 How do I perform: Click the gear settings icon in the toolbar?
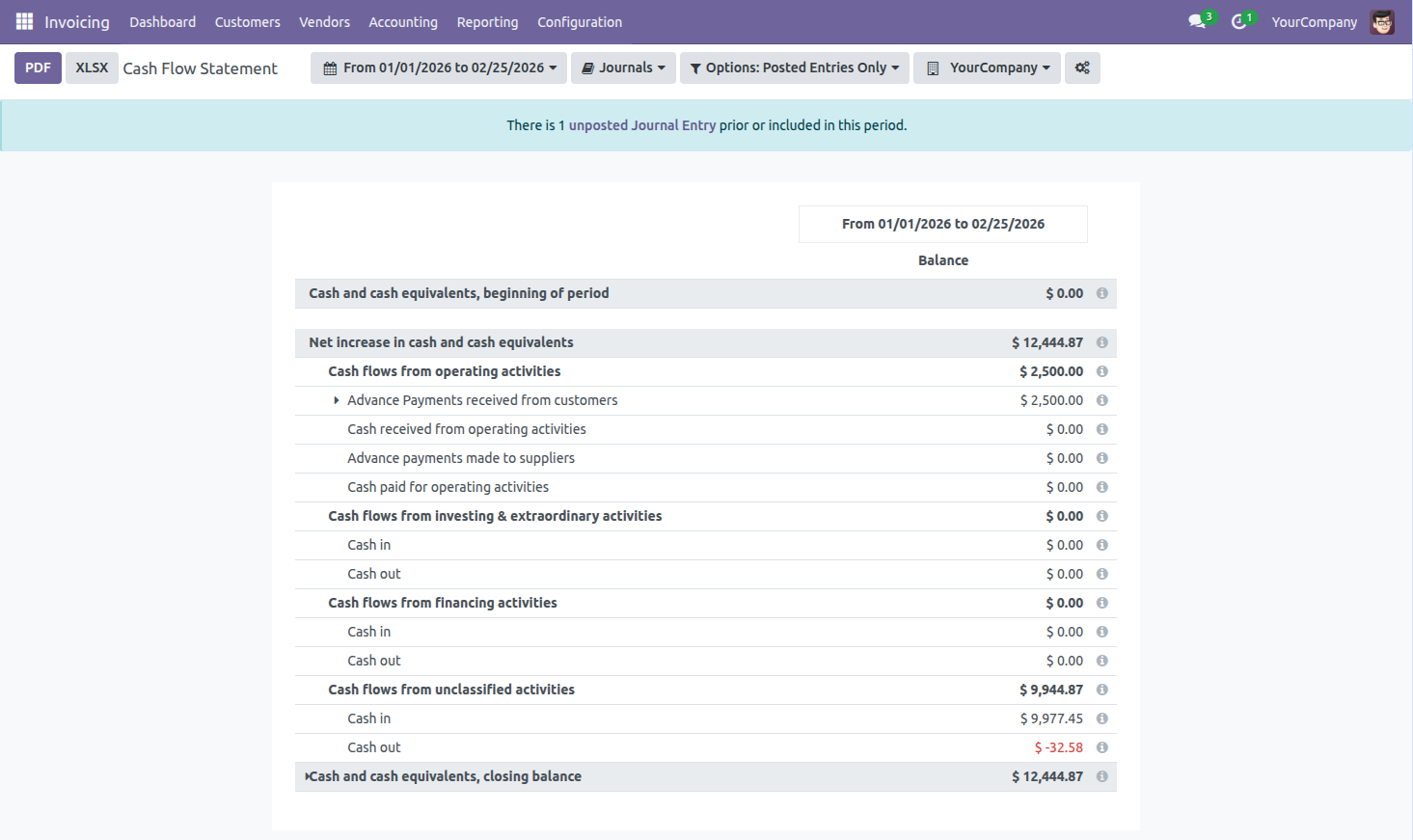1081,68
